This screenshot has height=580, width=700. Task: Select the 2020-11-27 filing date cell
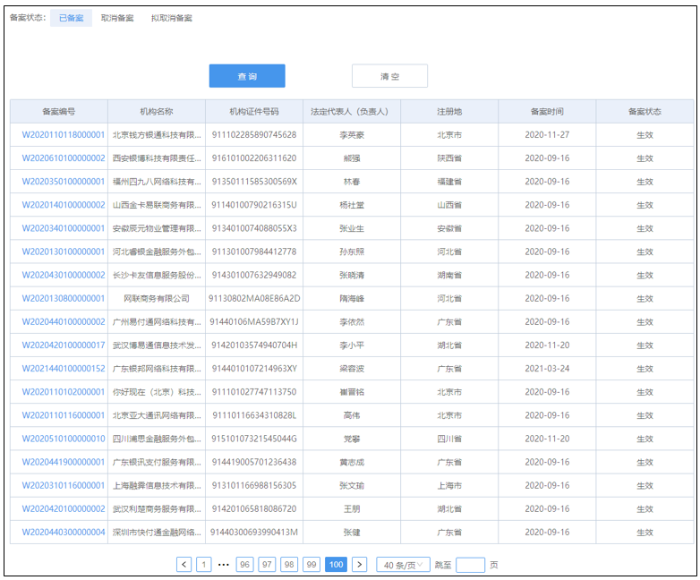click(x=547, y=135)
